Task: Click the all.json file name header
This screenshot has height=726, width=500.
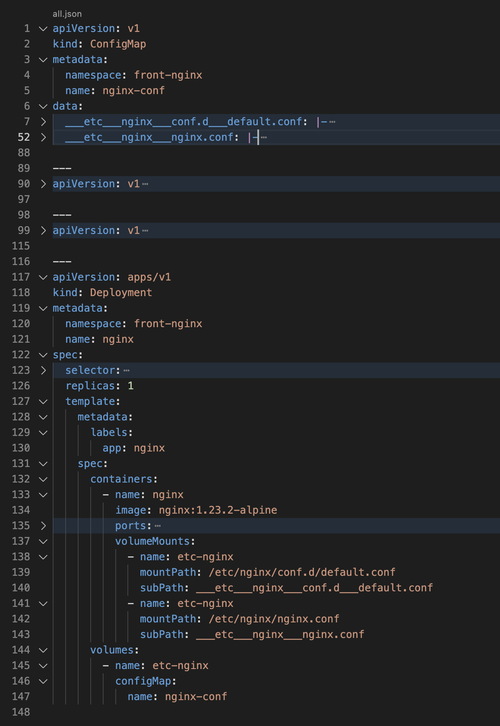Action: pos(67,14)
